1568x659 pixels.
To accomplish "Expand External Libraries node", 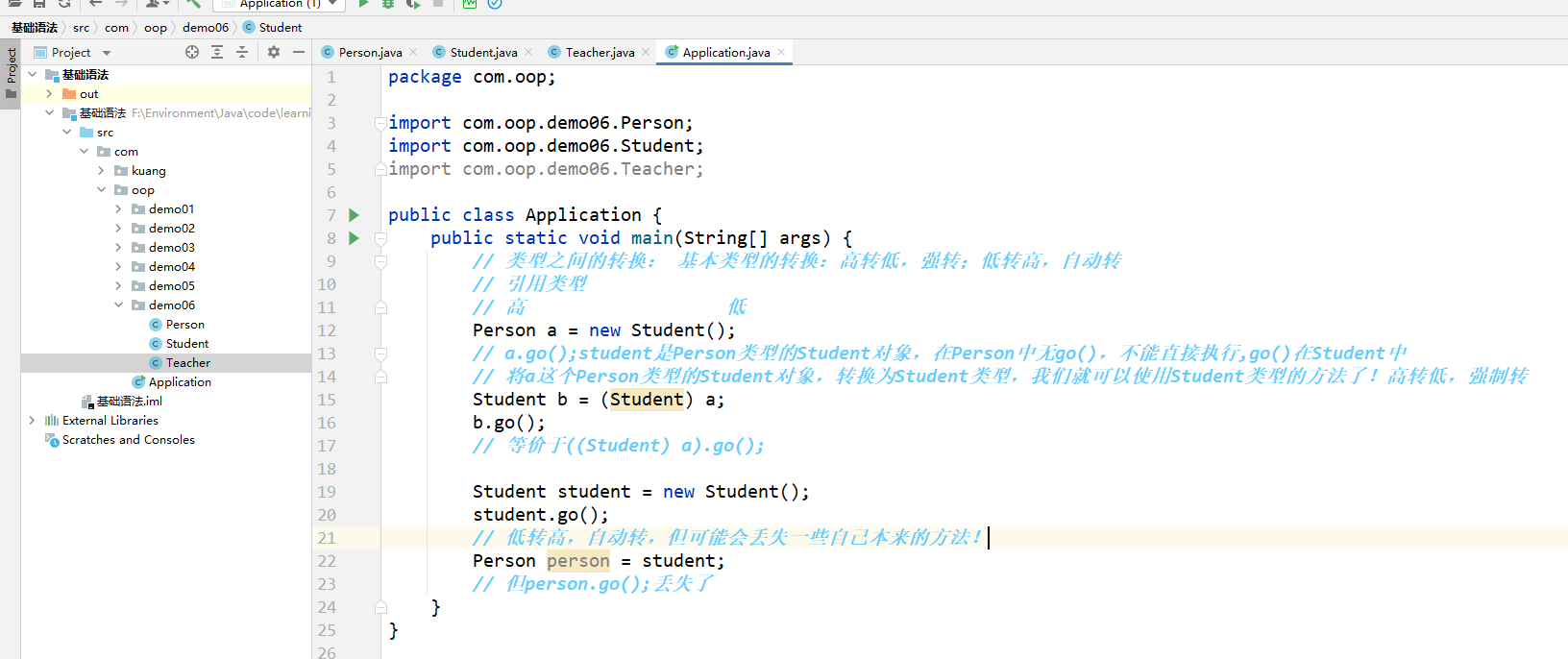I will coord(32,420).
